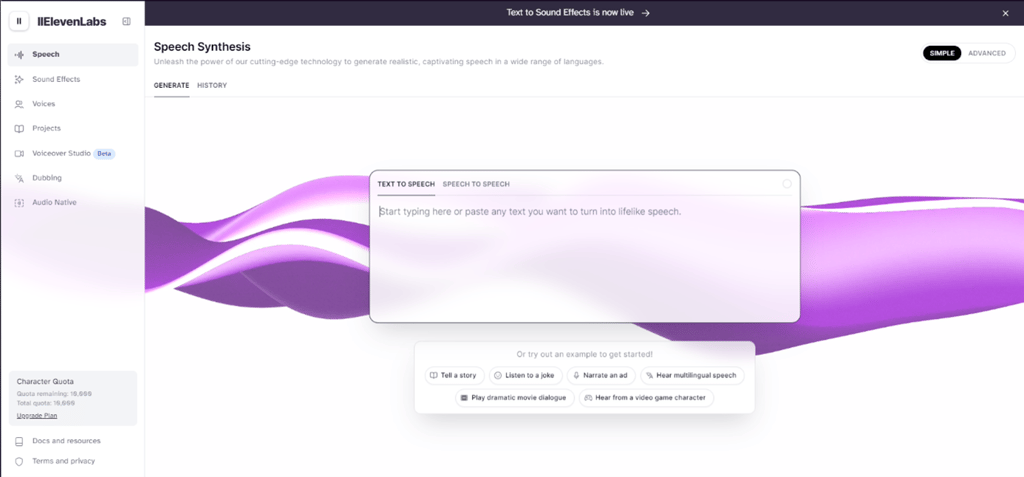Screen dimensions: 1024x477
Task: Click the Dubbing translate icon
Action: click(19, 178)
